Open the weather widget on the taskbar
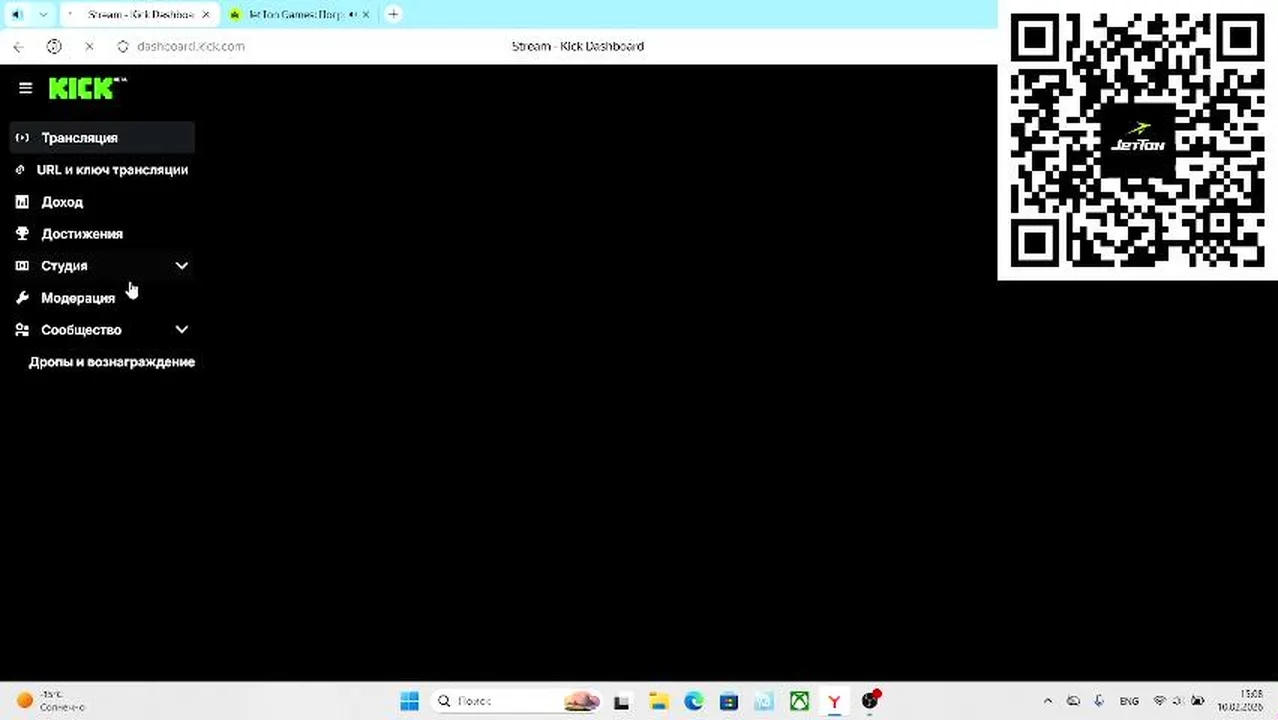Viewport: 1278px width, 720px height. 50,701
